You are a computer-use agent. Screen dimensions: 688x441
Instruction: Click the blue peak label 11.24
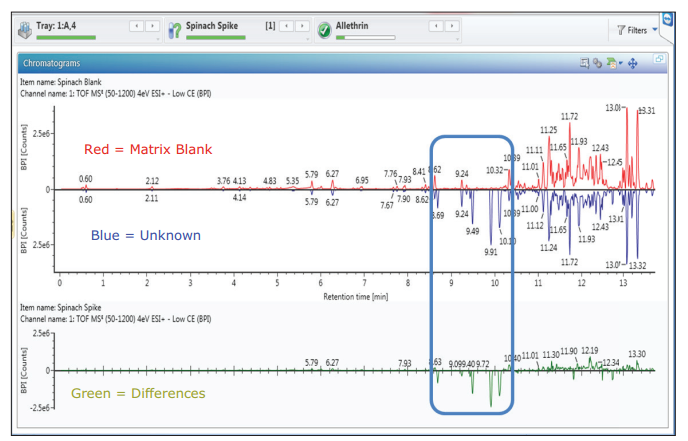tap(548, 248)
